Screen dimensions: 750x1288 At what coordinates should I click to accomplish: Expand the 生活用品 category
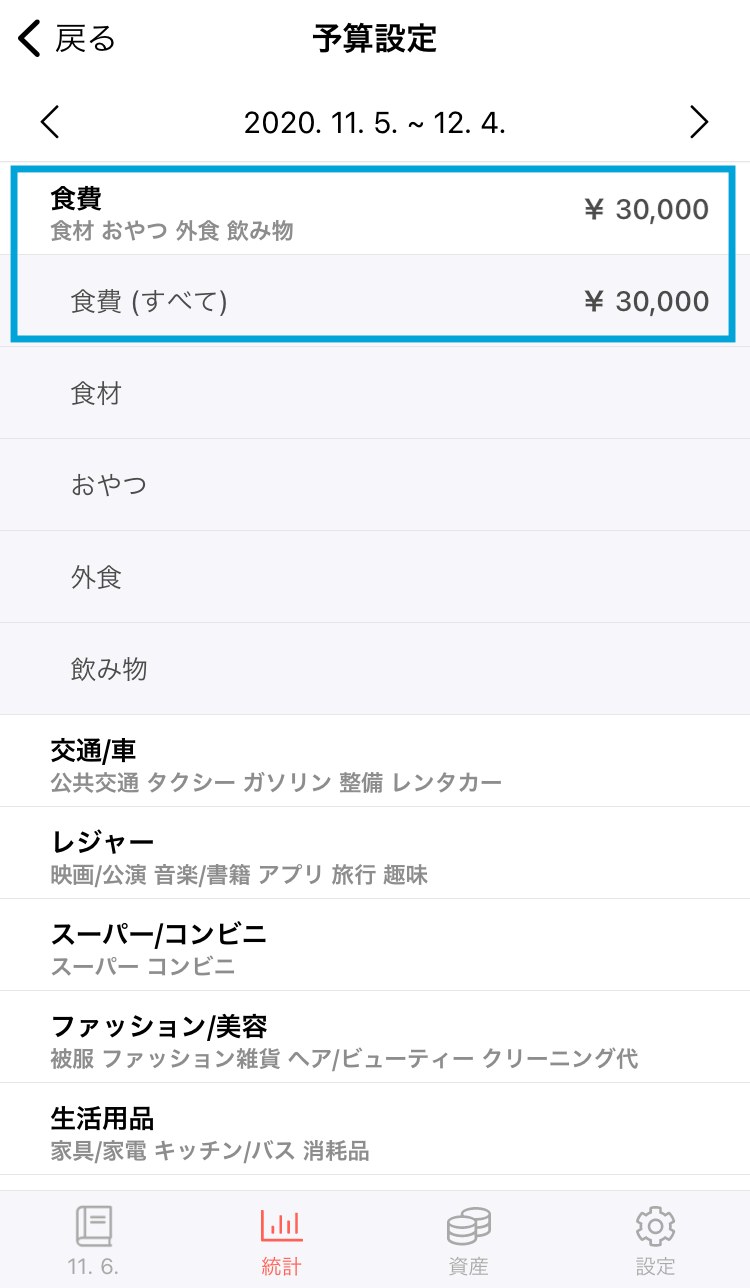point(375,1129)
